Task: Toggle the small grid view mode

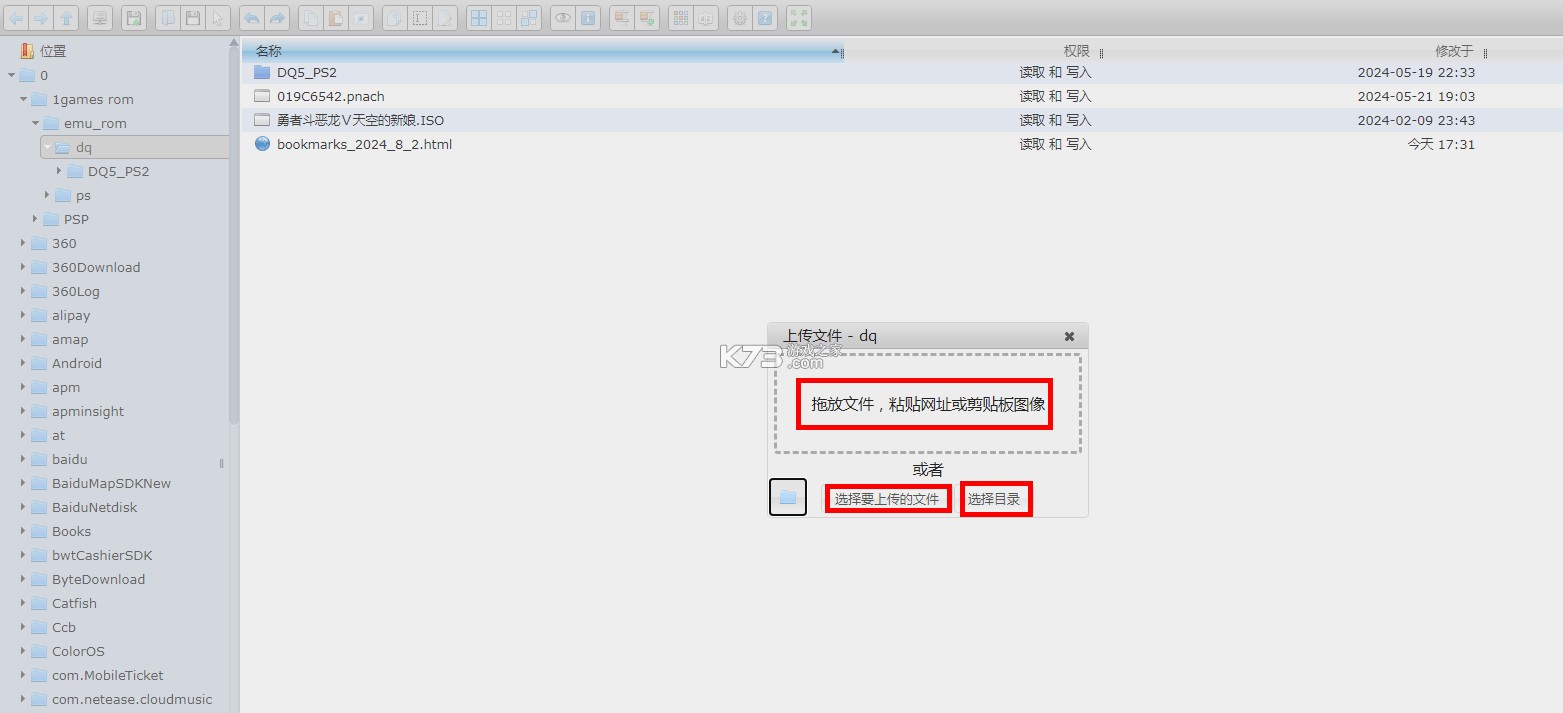Action: click(505, 17)
